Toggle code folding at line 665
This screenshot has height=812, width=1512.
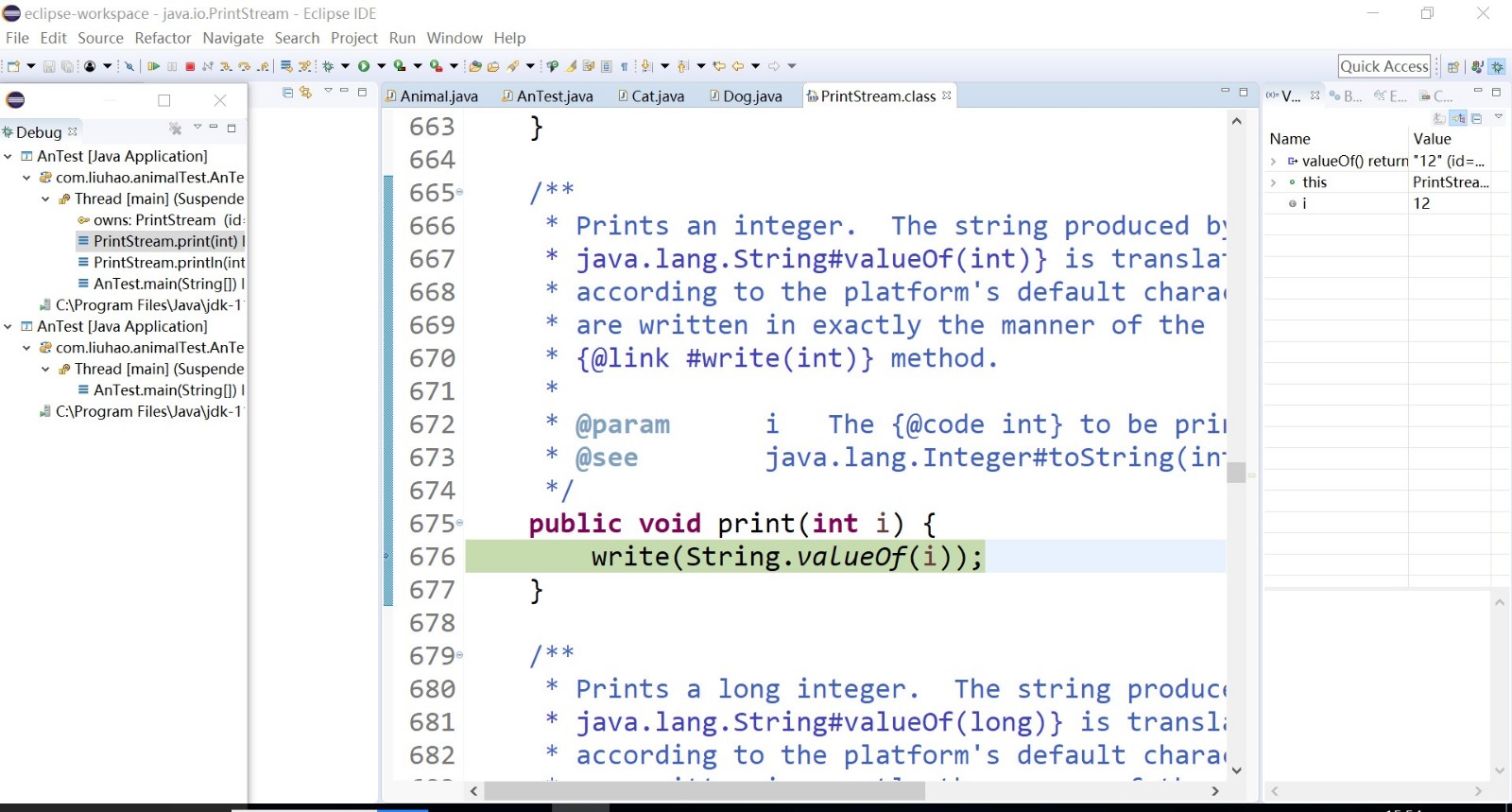(x=459, y=192)
